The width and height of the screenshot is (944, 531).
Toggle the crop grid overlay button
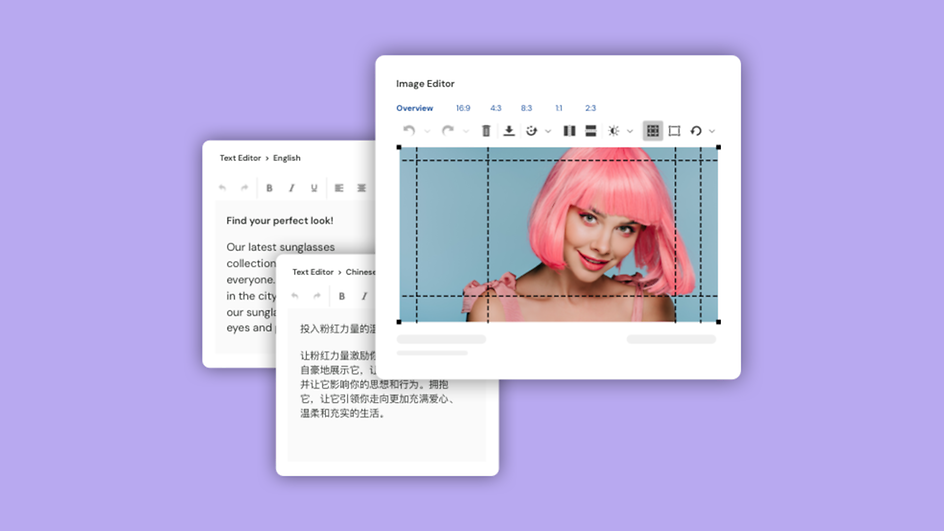click(652, 131)
